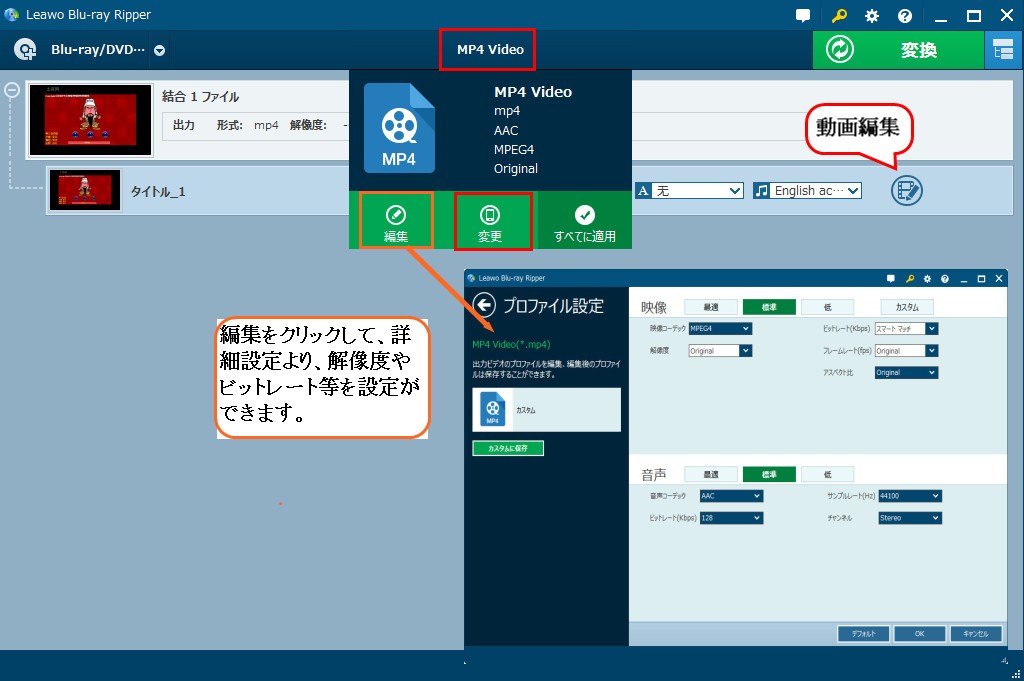Click help icon in プロファイル設定 window title bar
Screen dimensions: 1024x681
point(944,279)
